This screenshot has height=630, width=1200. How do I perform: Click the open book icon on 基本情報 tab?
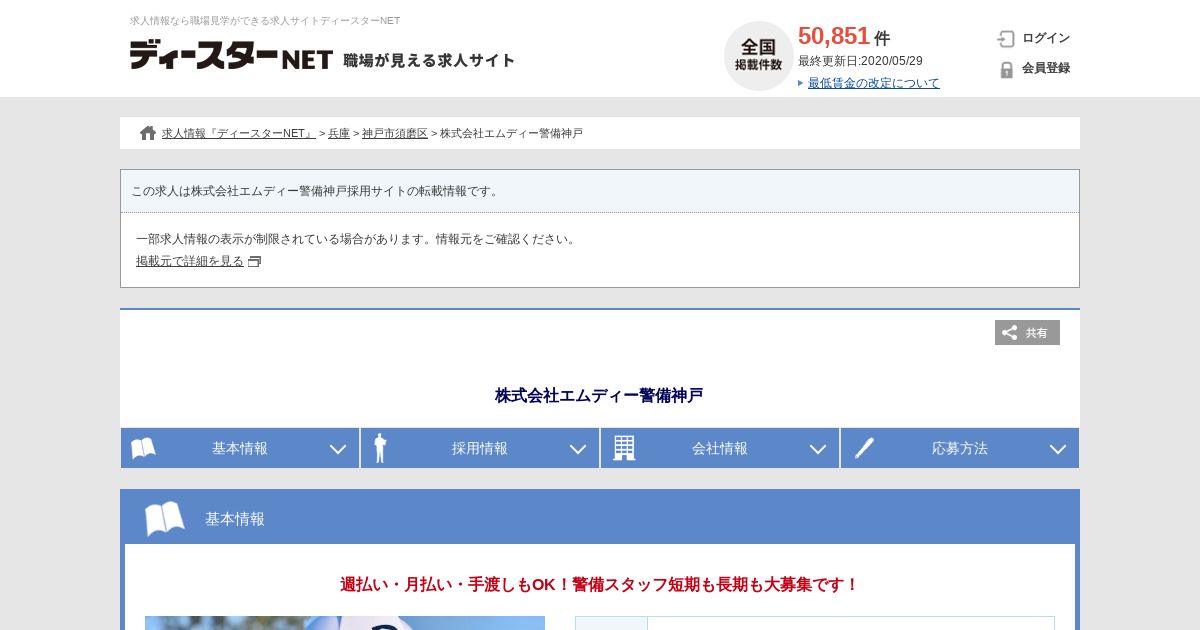[x=143, y=448]
